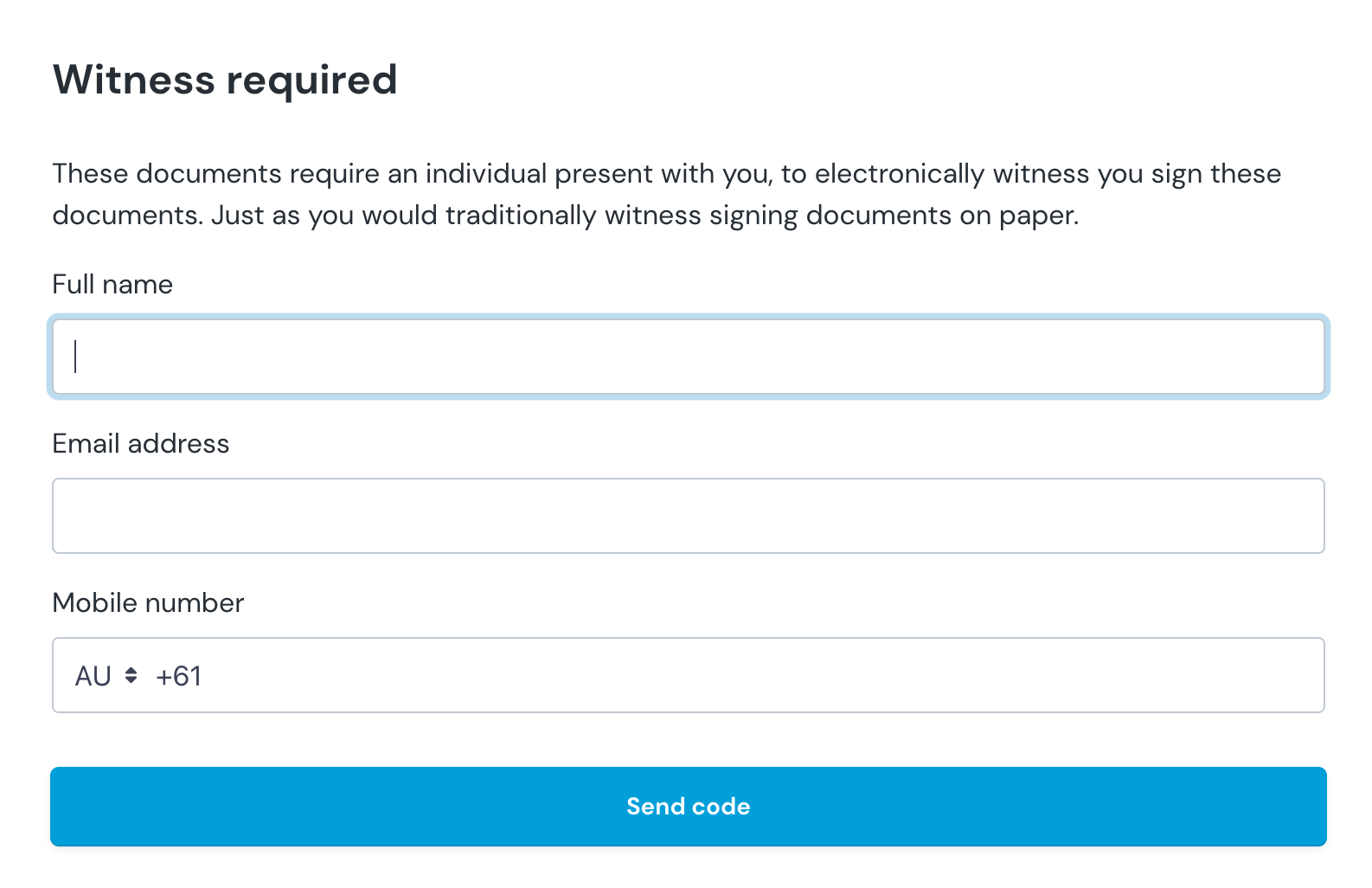Click the "Email address" field label
This screenshot has width=1372, height=888.
(140, 444)
